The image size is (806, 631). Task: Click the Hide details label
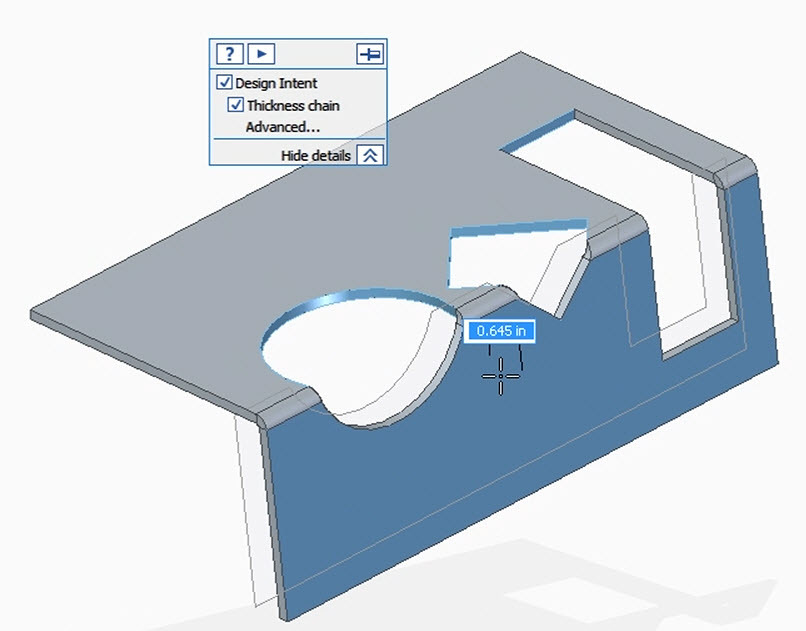(316, 155)
